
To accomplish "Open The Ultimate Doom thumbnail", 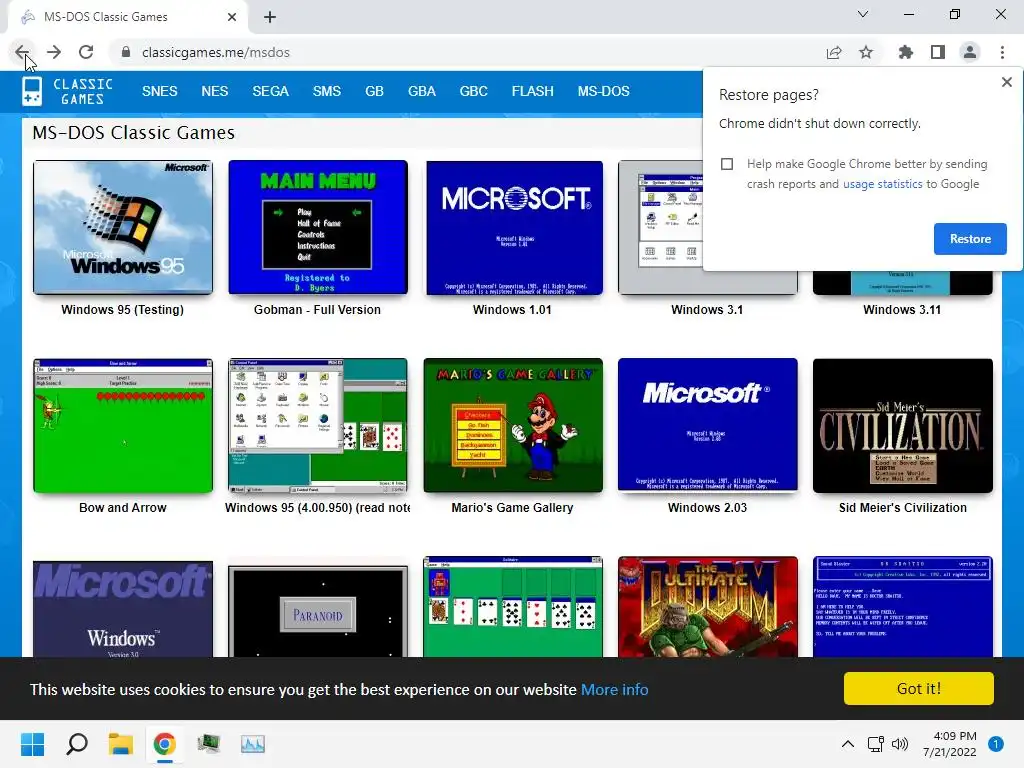I will [708, 607].
